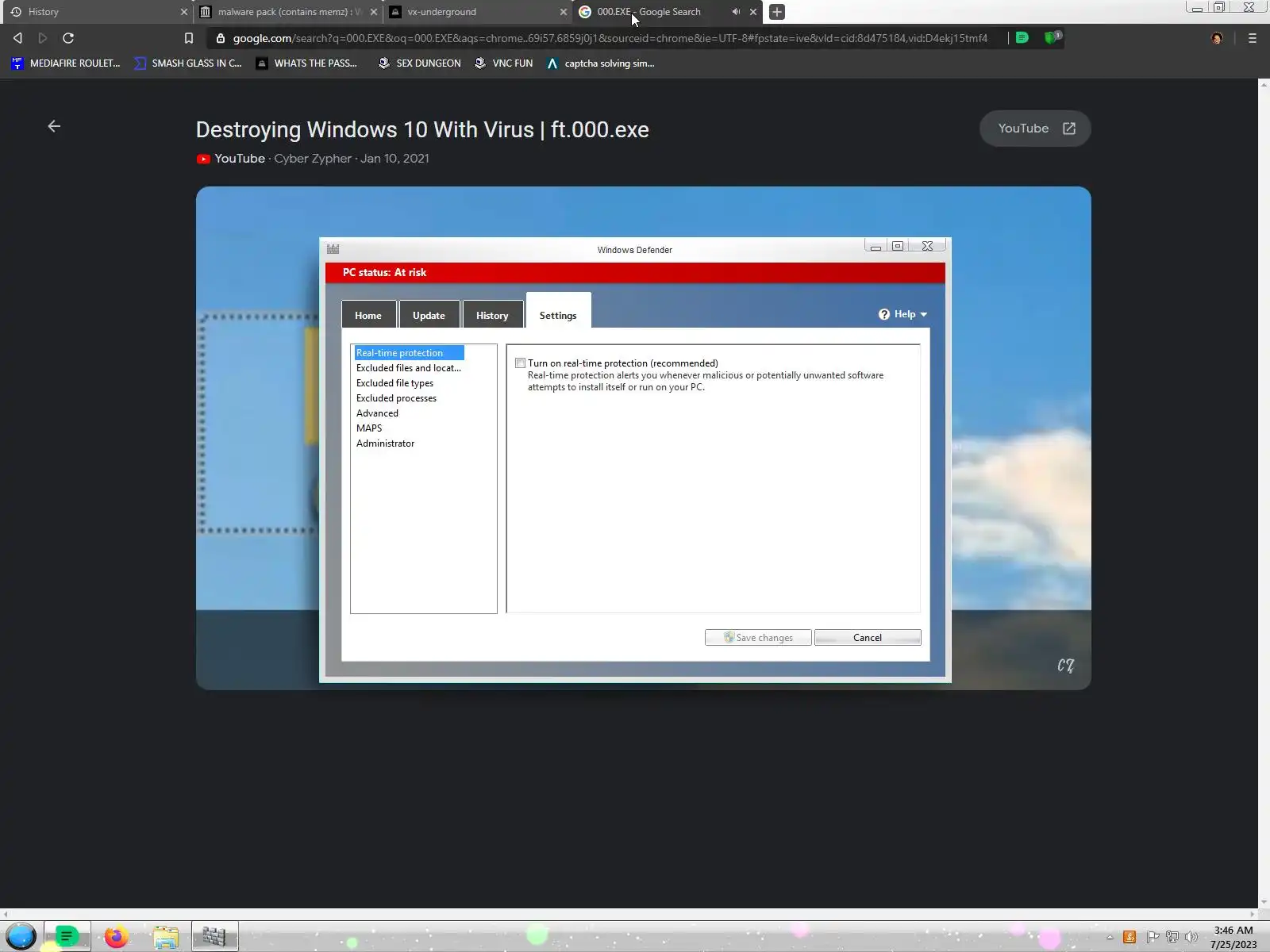Close the malware pack tab
This screenshot has height=952, width=1270.
click(x=374, y=12)
